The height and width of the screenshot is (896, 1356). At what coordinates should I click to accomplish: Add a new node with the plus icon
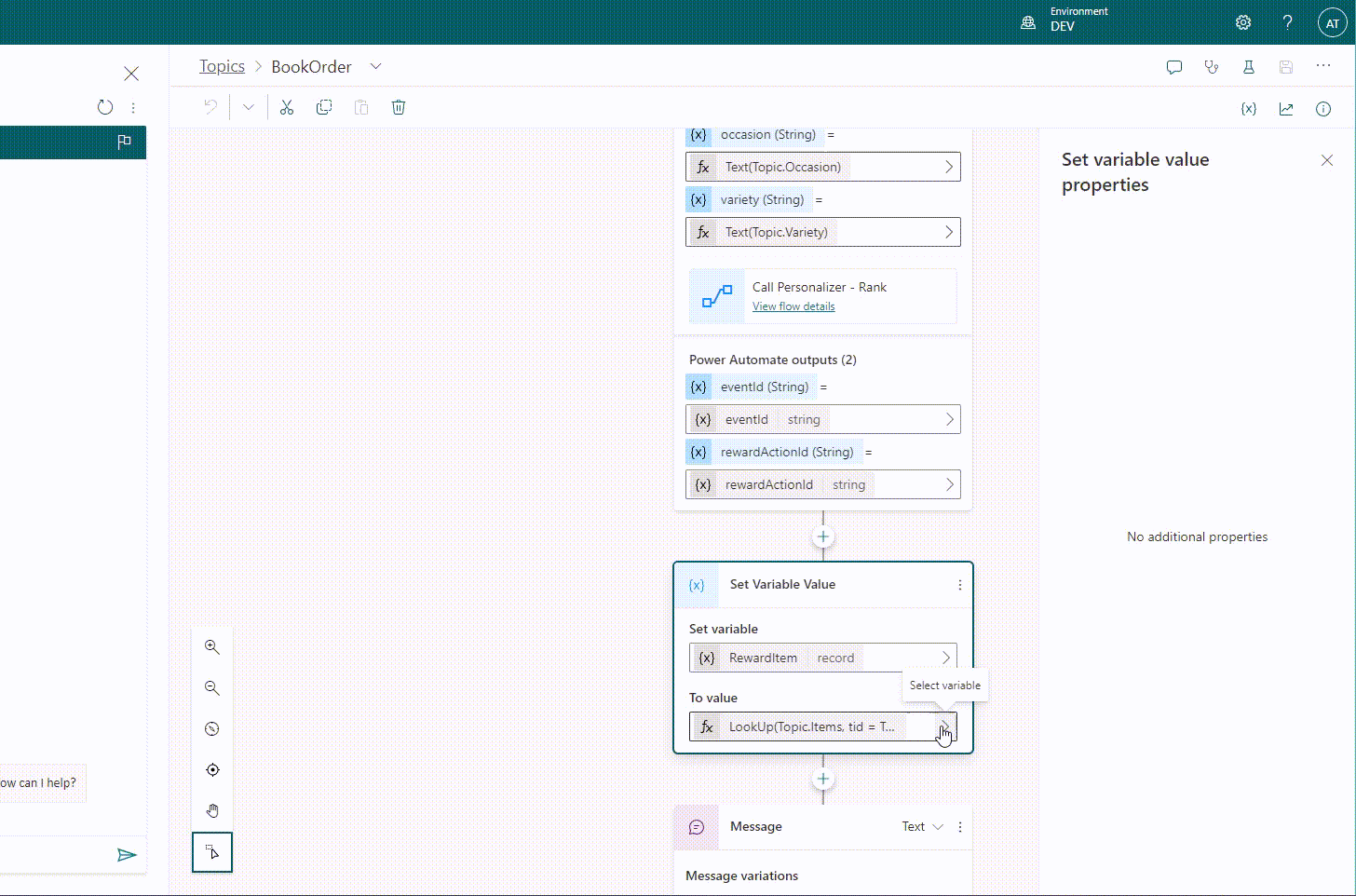pyautogui.click(x=822, y=536)
